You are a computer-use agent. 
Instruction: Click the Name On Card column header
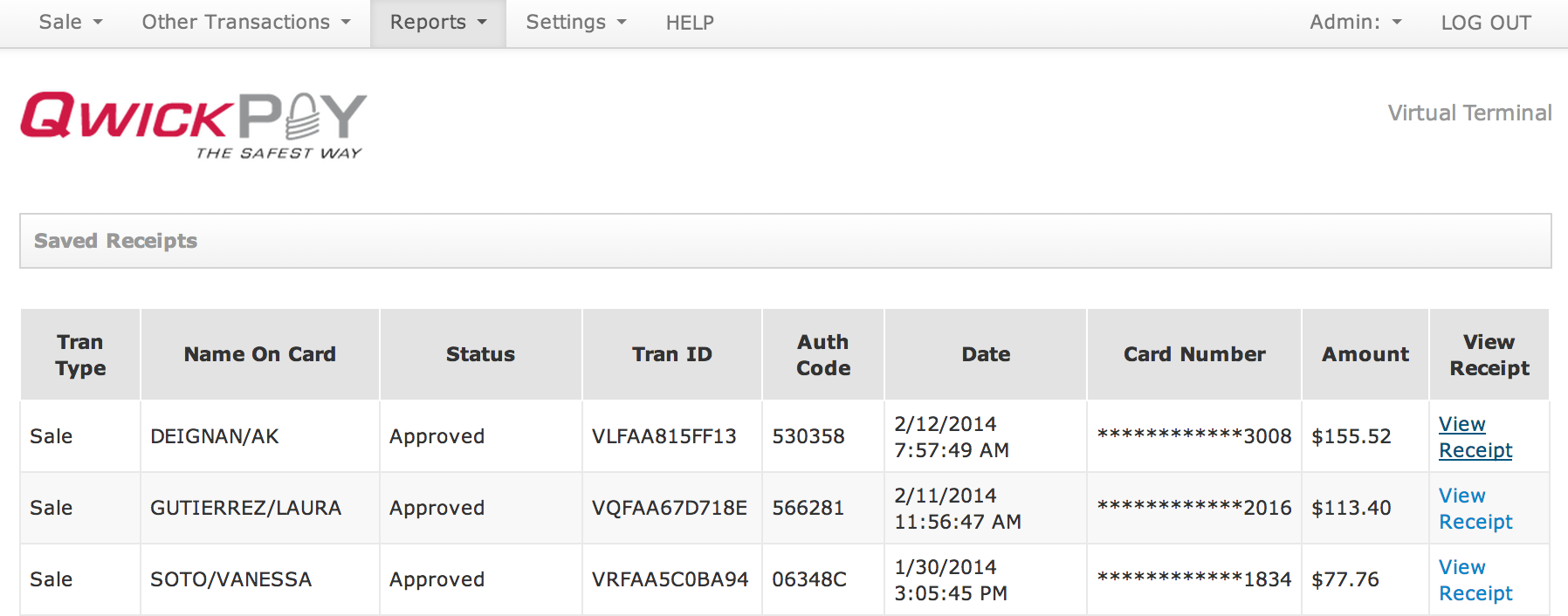[259, 354]
